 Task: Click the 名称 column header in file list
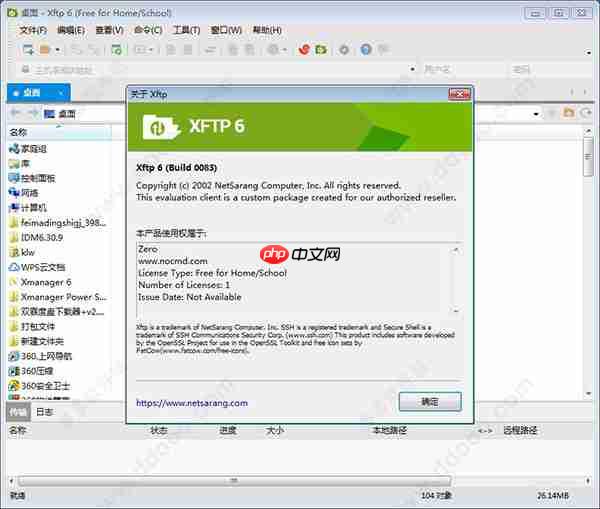(x=59, y=132)
